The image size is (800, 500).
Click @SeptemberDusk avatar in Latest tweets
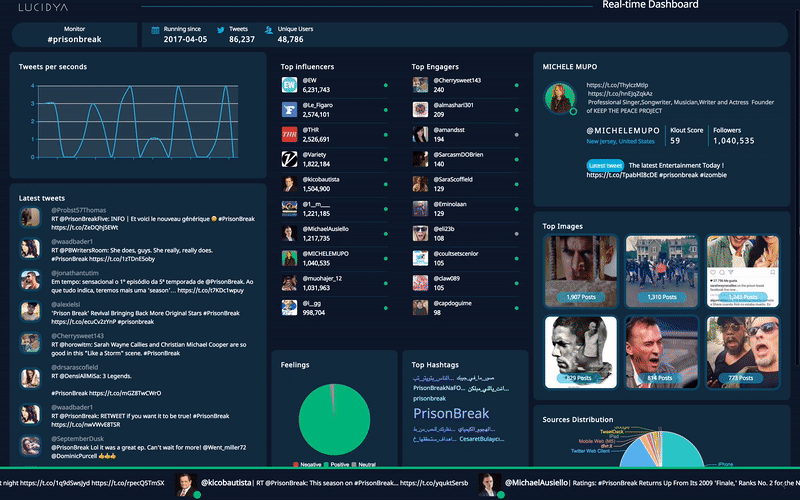tap(30, 445)
